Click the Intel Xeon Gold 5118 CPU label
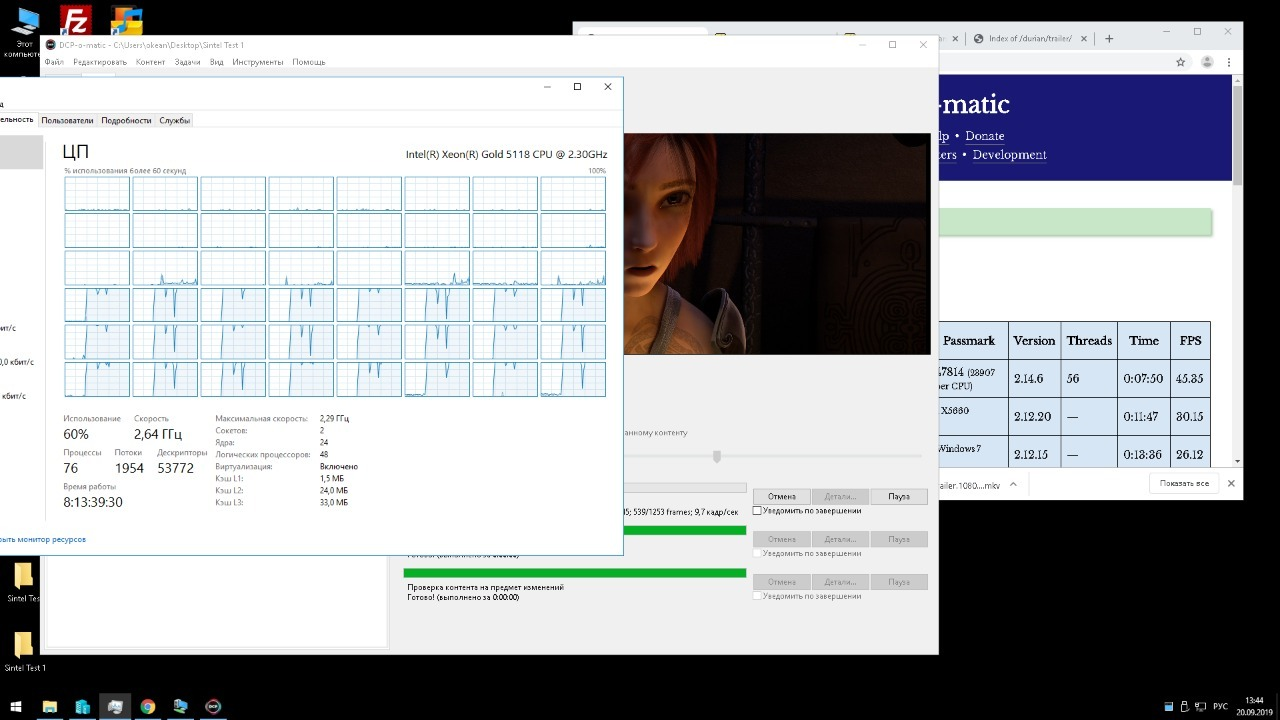Viewport: 1280px width, 720px height. pyautogui.click(x=506, y=154)
